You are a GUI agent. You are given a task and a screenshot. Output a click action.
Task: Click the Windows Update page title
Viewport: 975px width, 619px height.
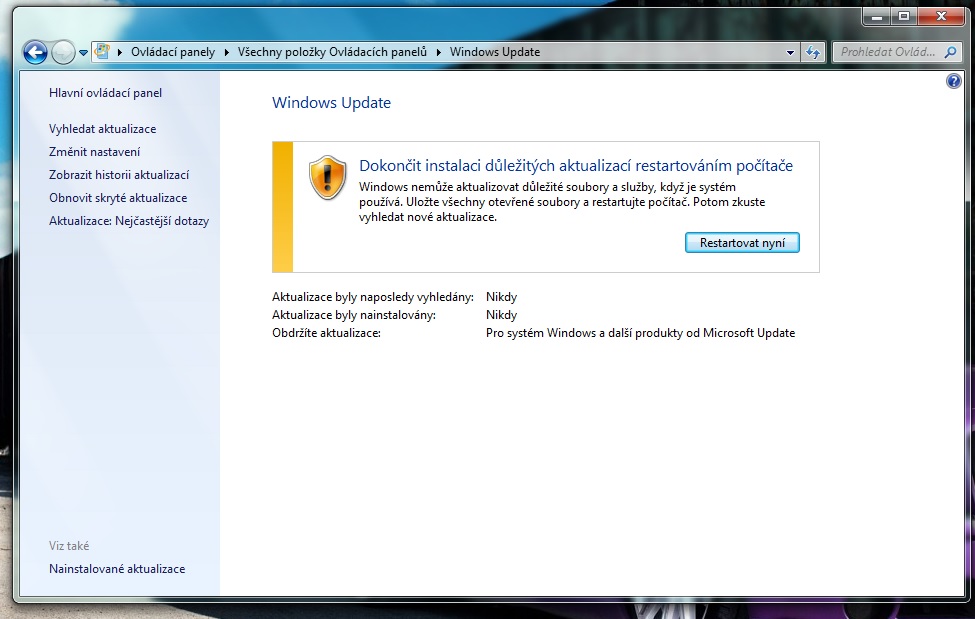point(331,103)
